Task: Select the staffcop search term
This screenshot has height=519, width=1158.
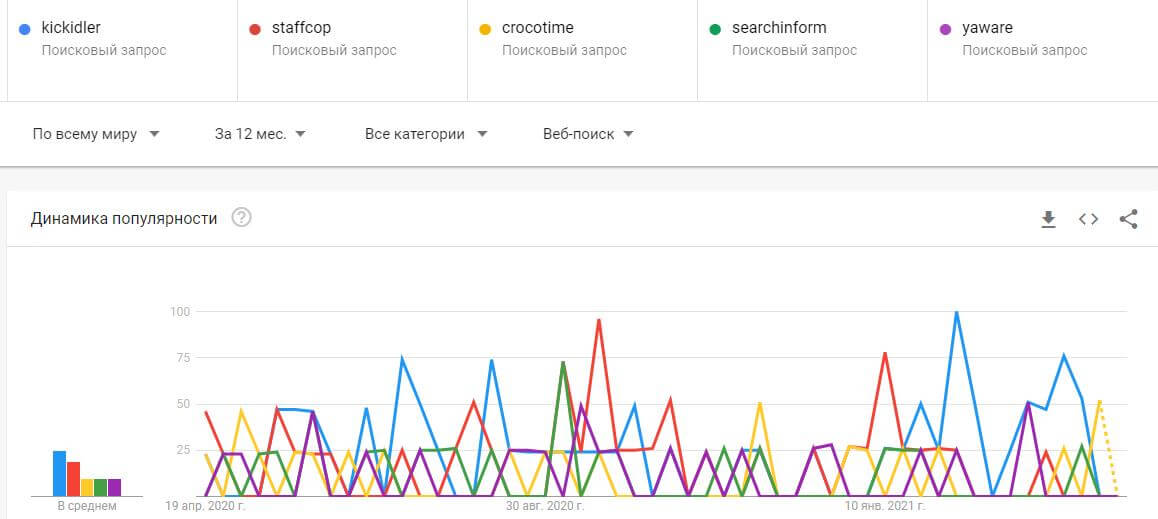Action: coord(301,28)
